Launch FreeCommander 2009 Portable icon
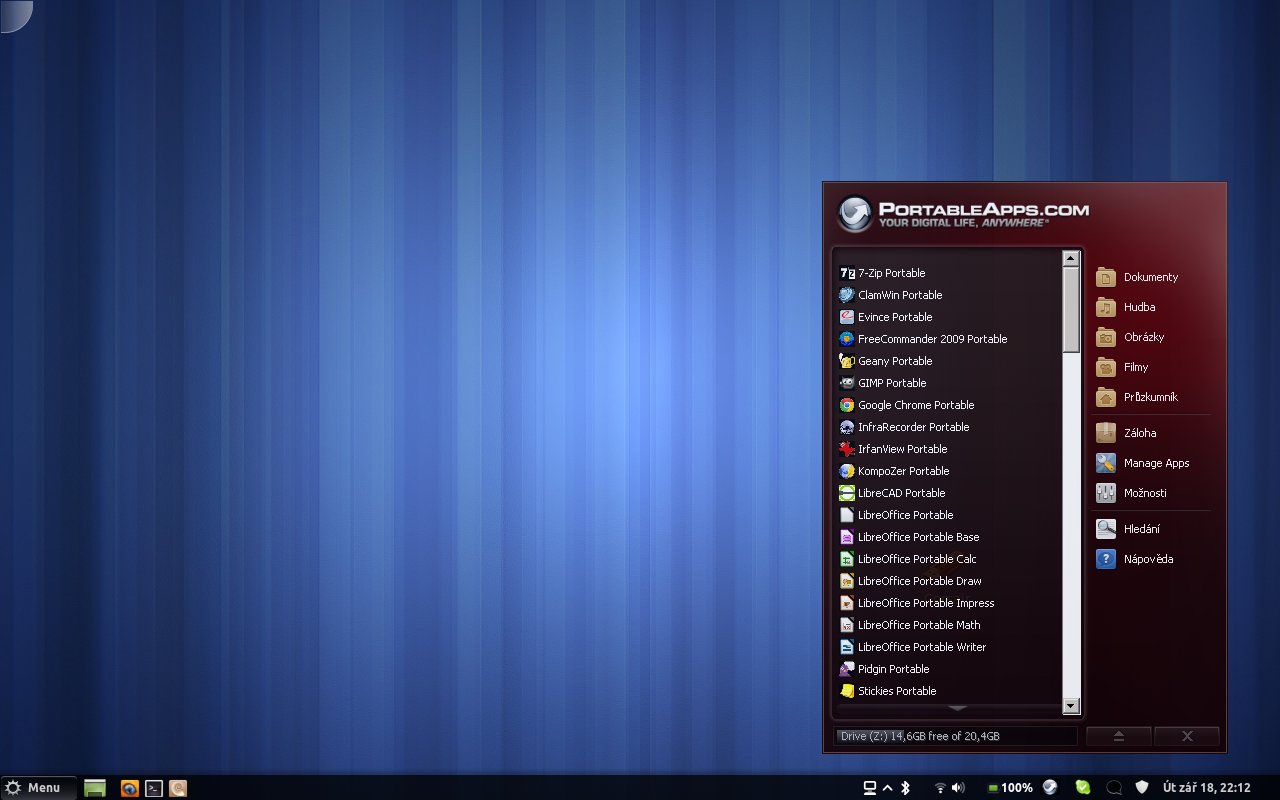The image size is (1280, 800). [847, 339]
